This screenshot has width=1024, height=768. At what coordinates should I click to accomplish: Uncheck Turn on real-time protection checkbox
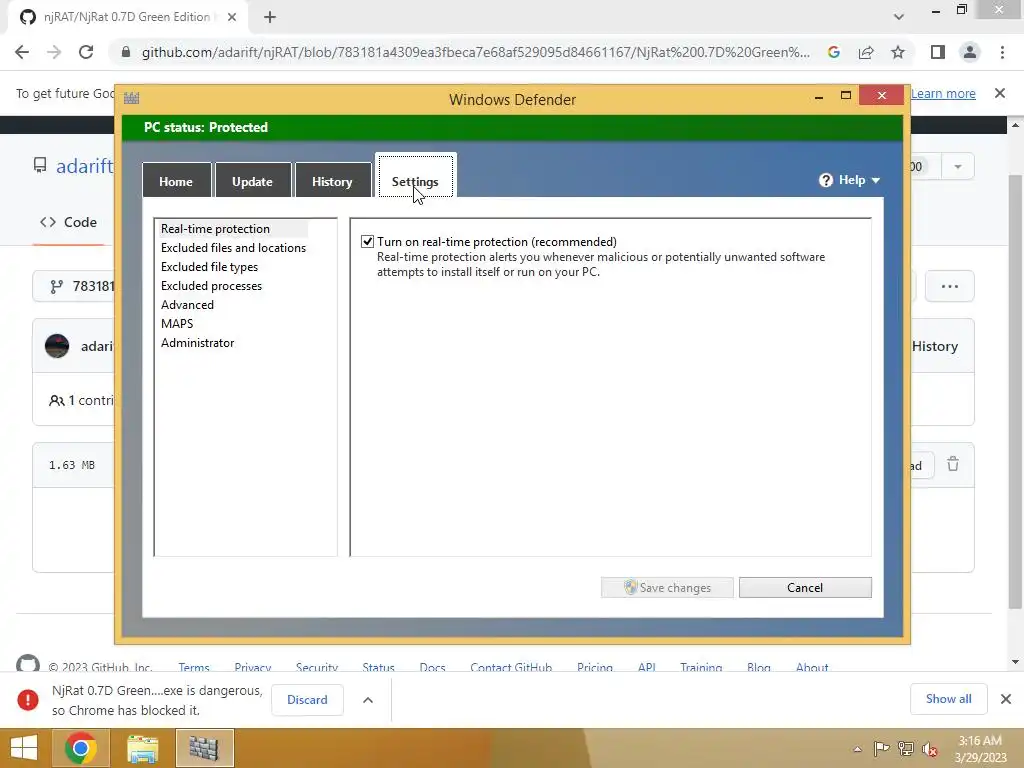[368, 242]
